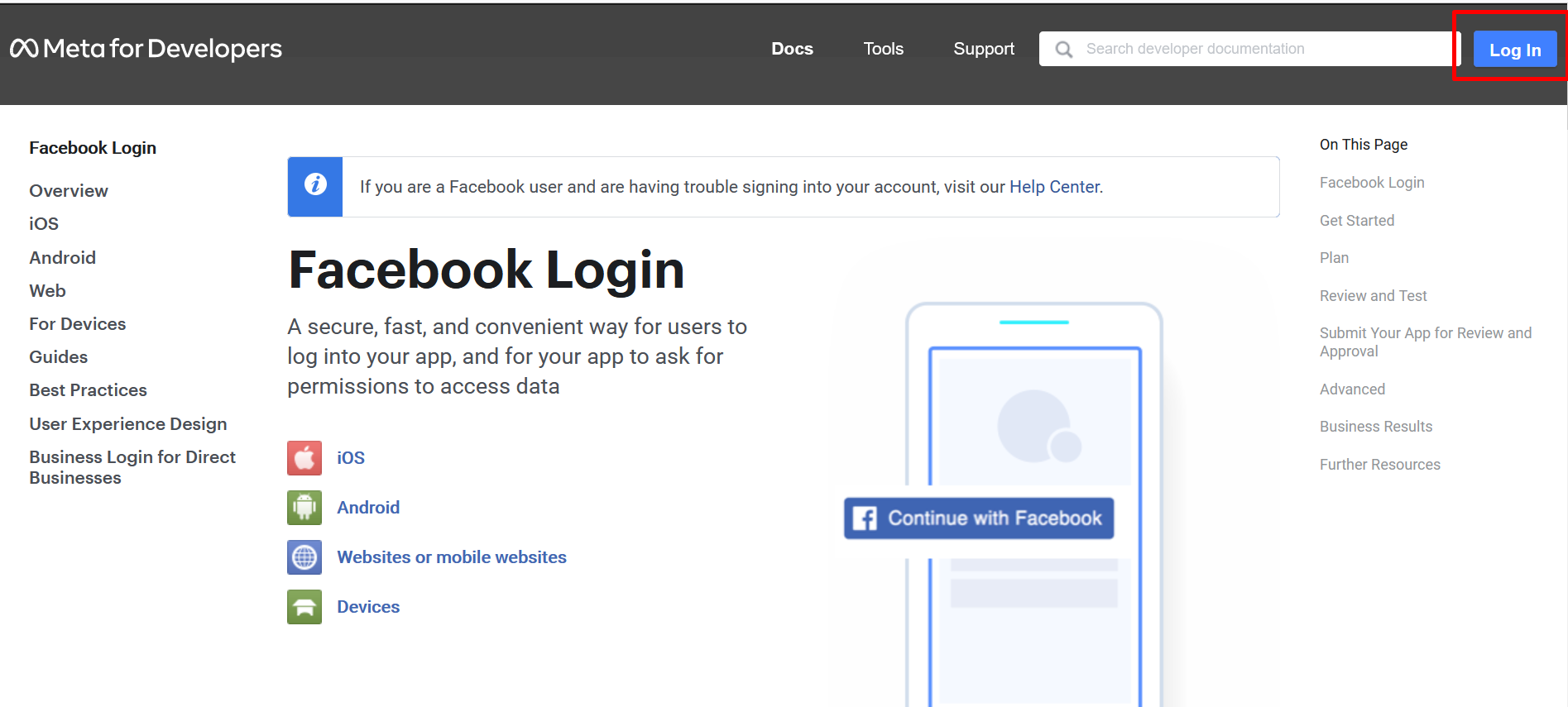Open the Docs menu
This screenshot has width=1568, height=707.
792,49
